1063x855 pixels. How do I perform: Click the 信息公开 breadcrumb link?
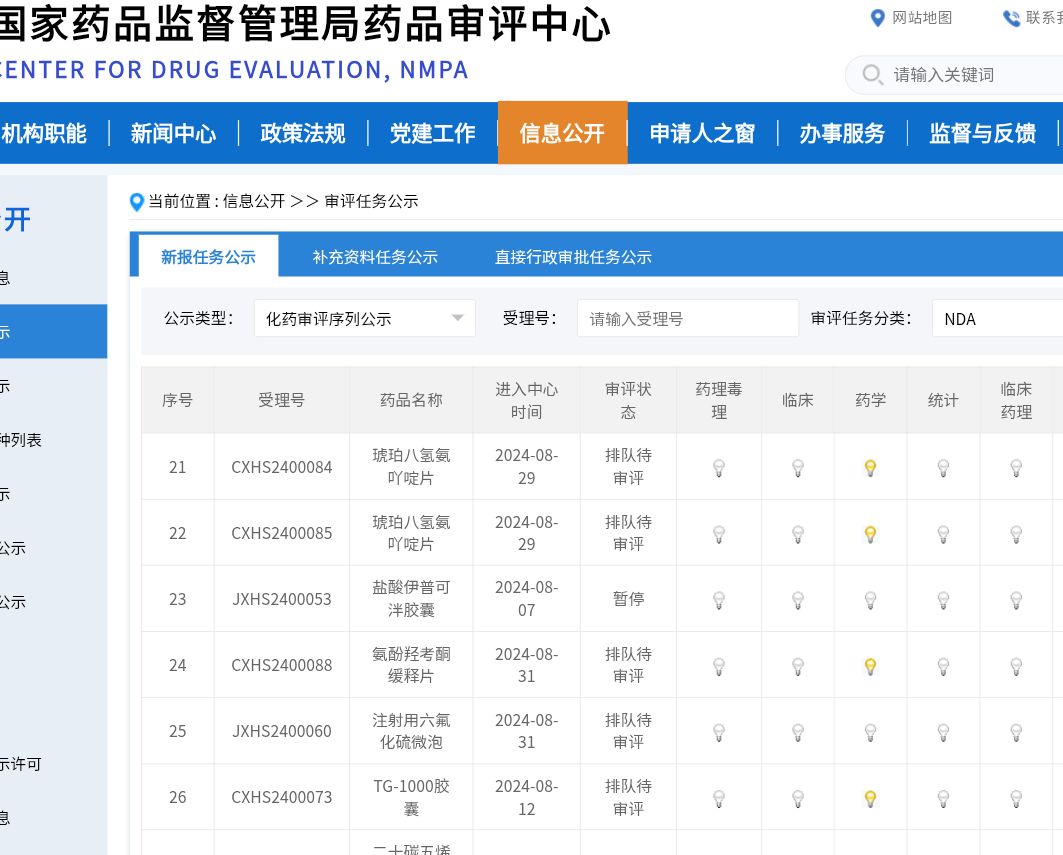click(x=254, y=201)
